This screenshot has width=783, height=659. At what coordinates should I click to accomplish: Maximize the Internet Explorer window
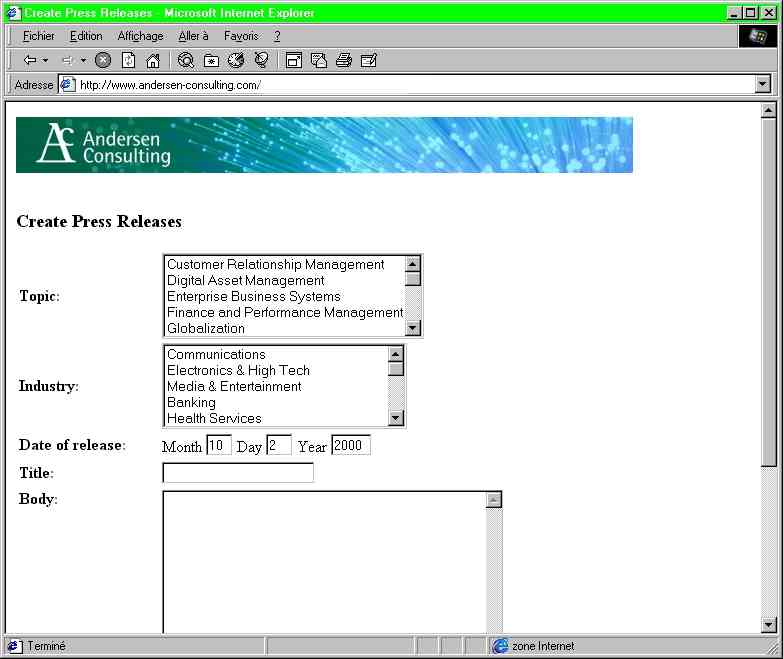750,12
